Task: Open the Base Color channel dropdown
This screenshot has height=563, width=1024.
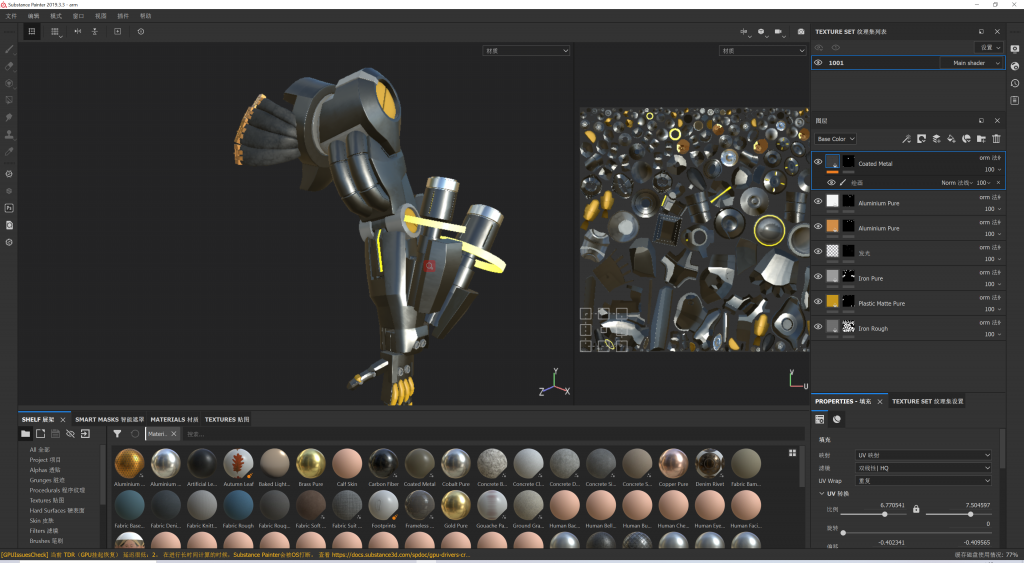Action: click(835, 139)
